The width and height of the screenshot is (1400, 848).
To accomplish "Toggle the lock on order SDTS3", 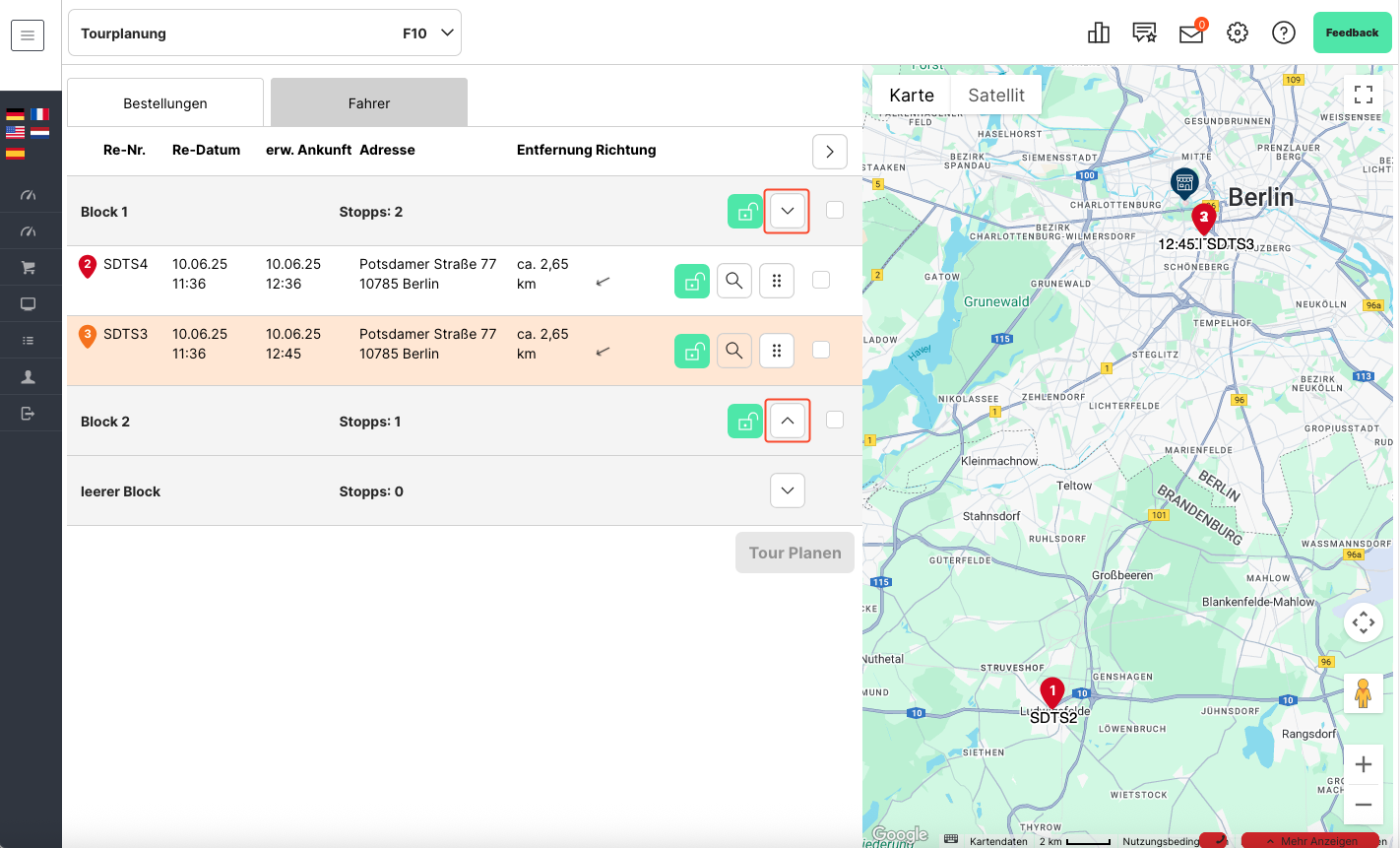I will tap(692, 351).
